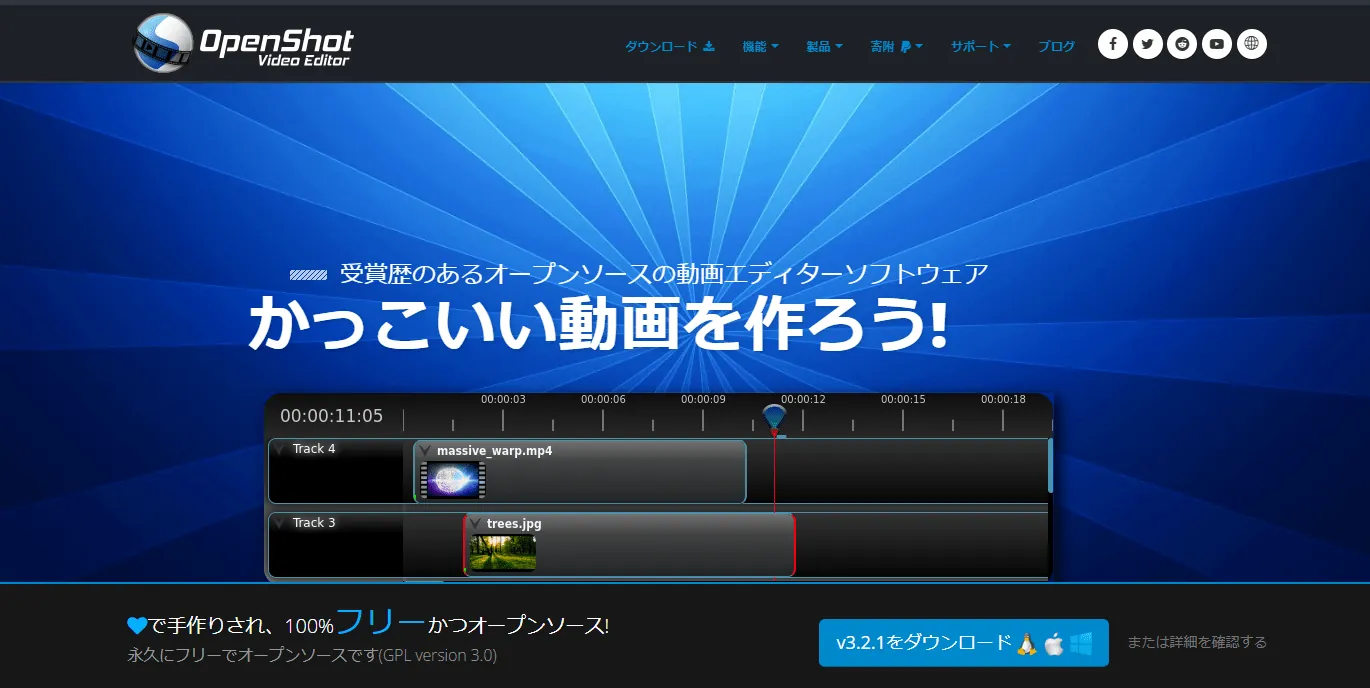Click the Apple icon on download button

click(1054, 643)
